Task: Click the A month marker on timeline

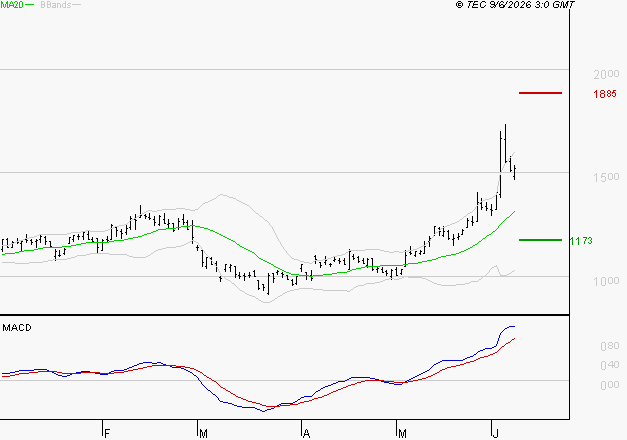Action: pos(306,434)
